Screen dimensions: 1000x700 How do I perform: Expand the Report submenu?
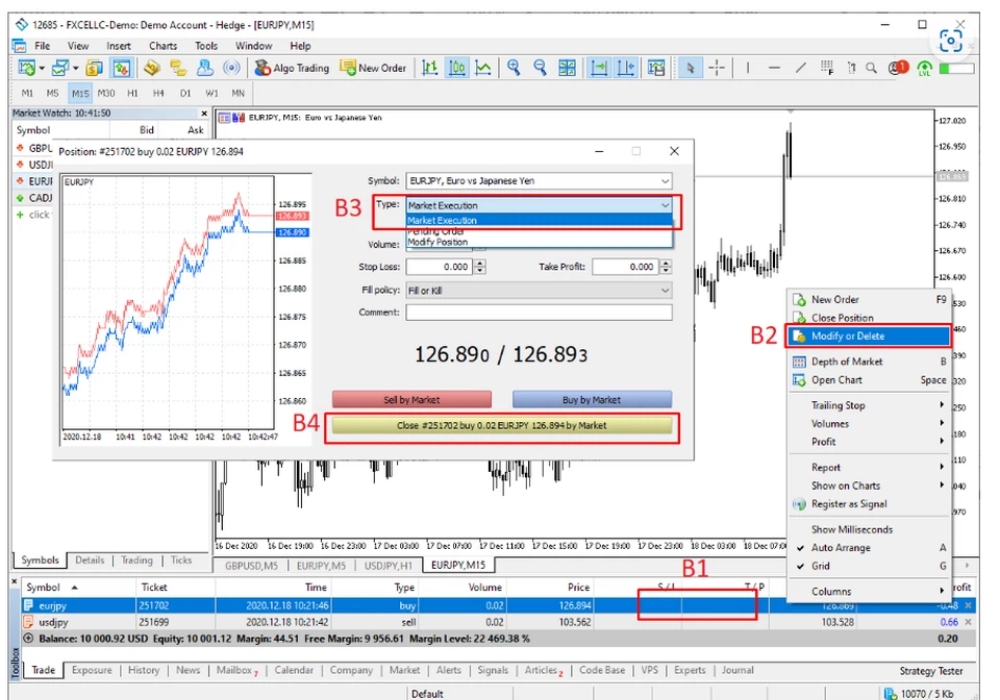coord(869,467)
